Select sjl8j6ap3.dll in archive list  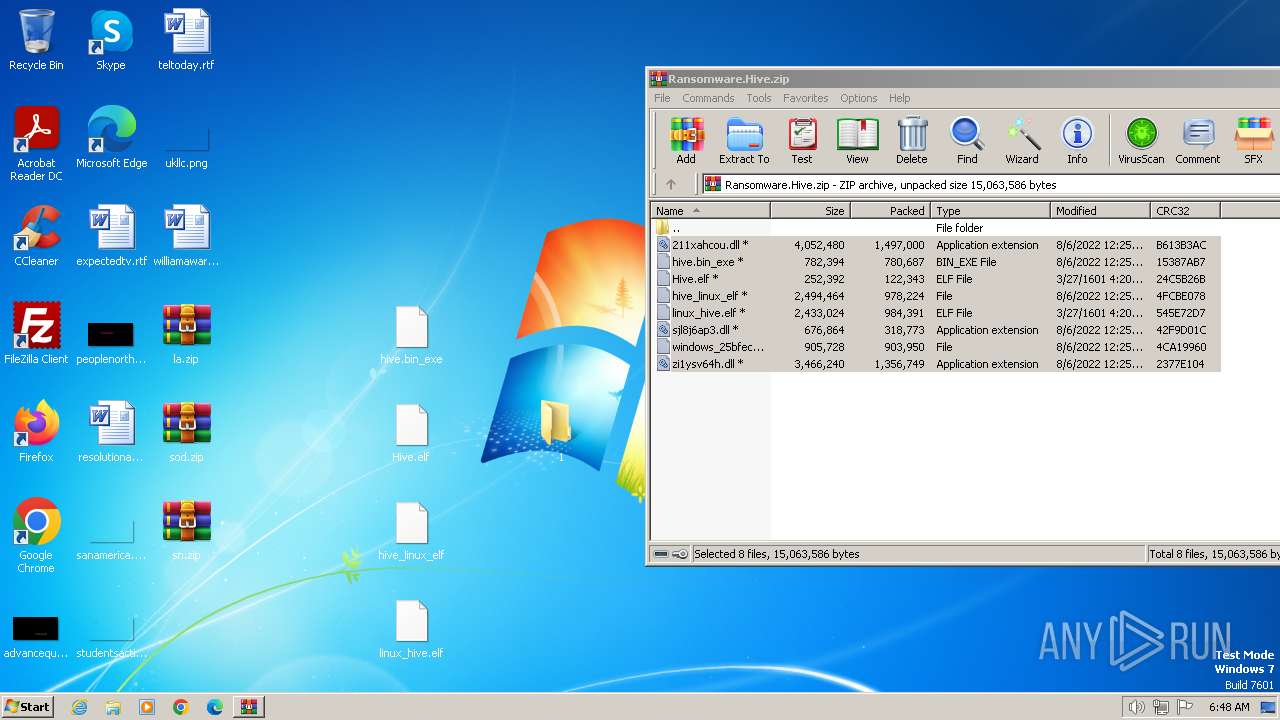click(x=937, y=330)
